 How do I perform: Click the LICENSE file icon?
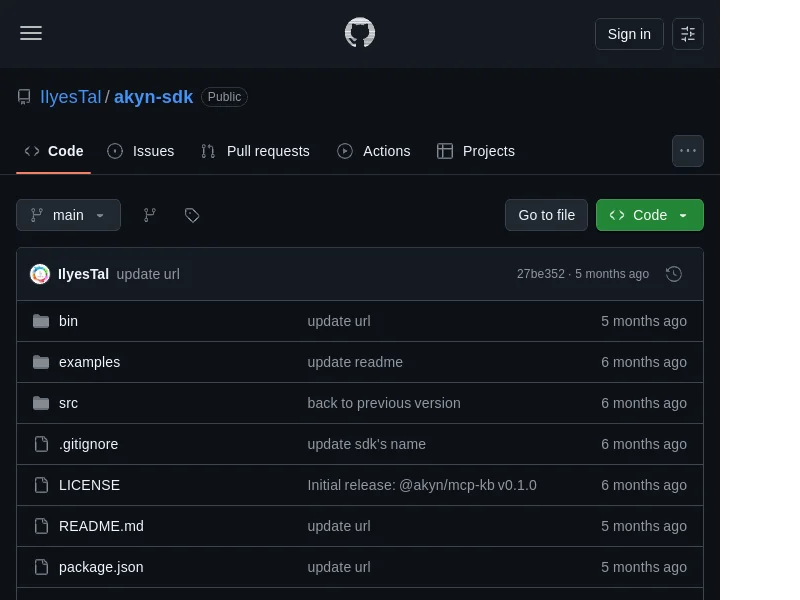click(41, 485)
